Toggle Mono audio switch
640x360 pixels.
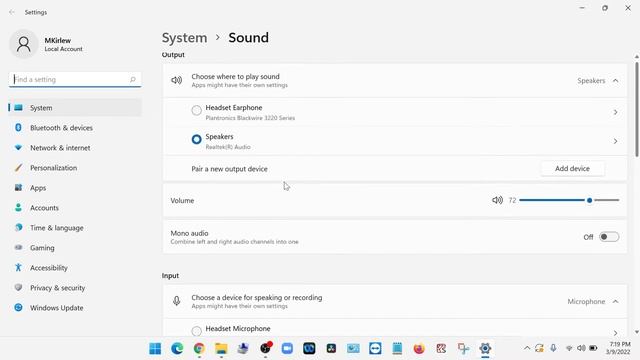coord(609,237)
